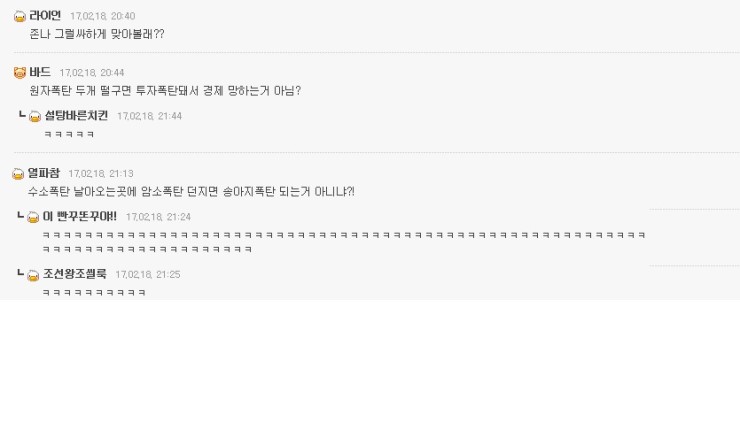Click the profile icon beside 라이언
The height and width of the screenshot is (430, 740).
pos(20,16)
